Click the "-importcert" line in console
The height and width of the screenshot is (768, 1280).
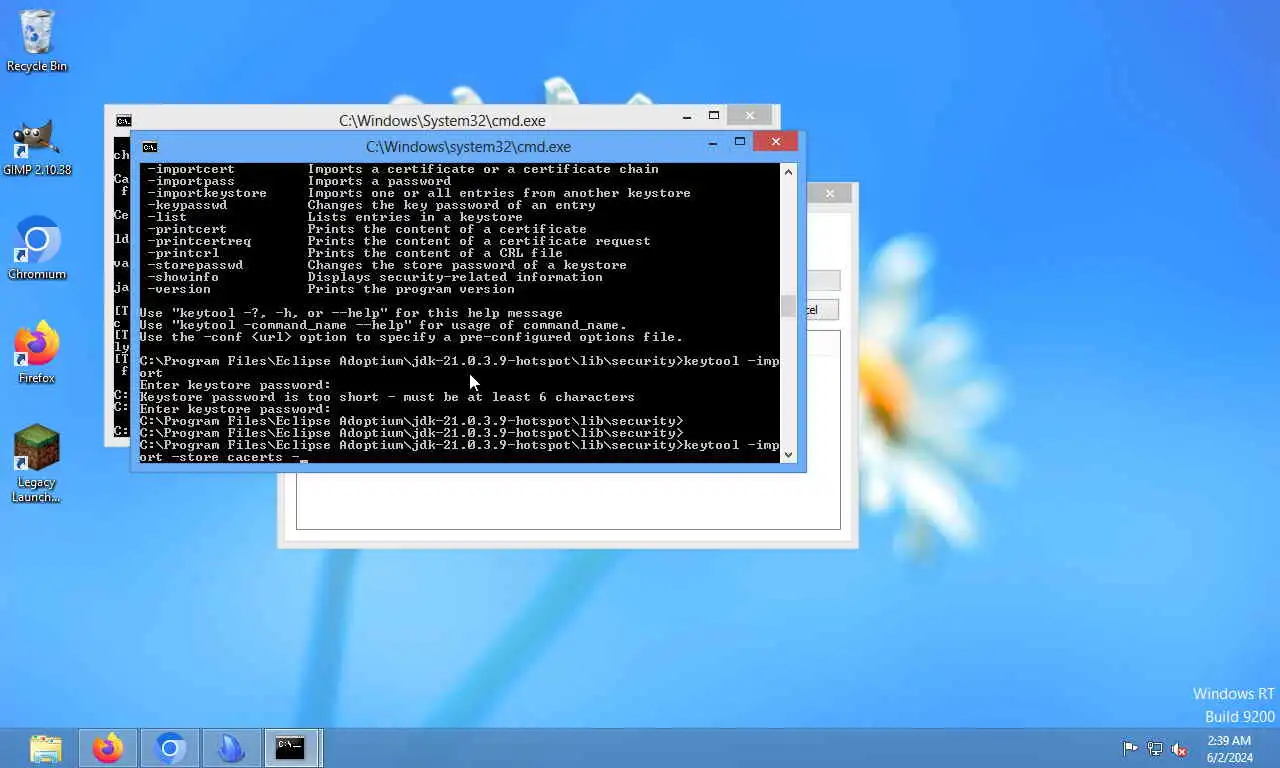403,169
